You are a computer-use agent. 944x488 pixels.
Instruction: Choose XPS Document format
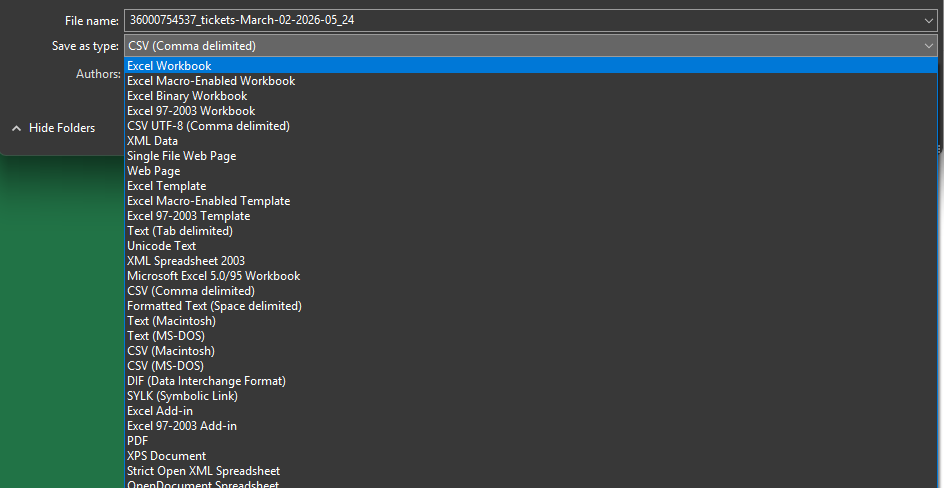[530, 456]
